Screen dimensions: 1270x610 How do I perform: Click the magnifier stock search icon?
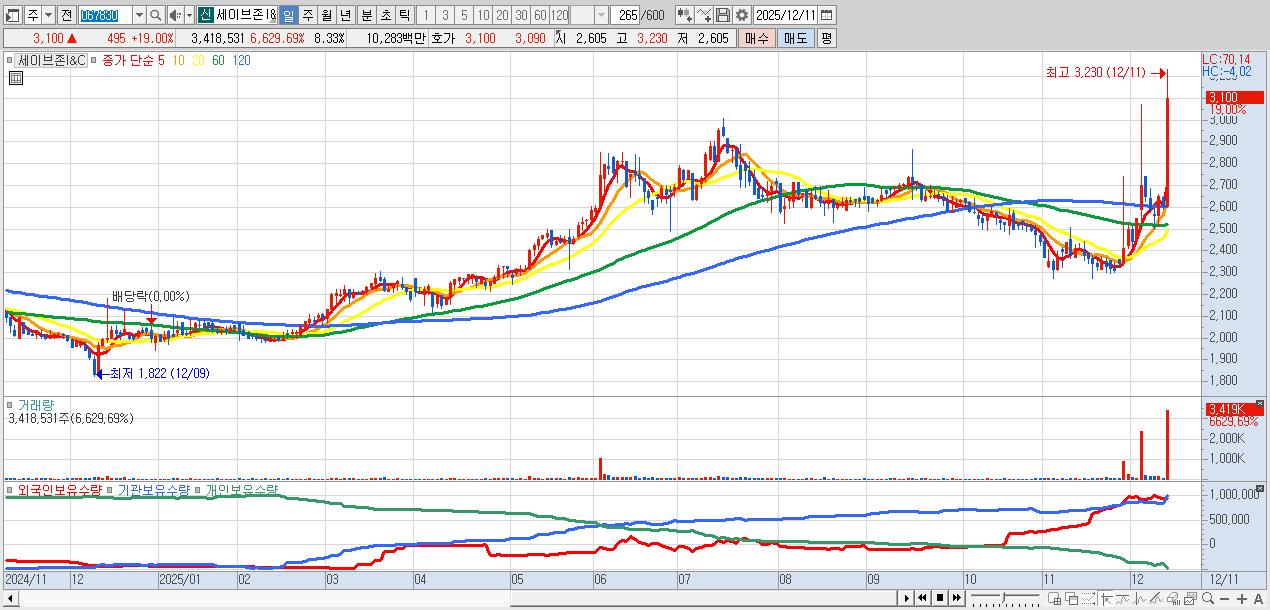point(156,15)
